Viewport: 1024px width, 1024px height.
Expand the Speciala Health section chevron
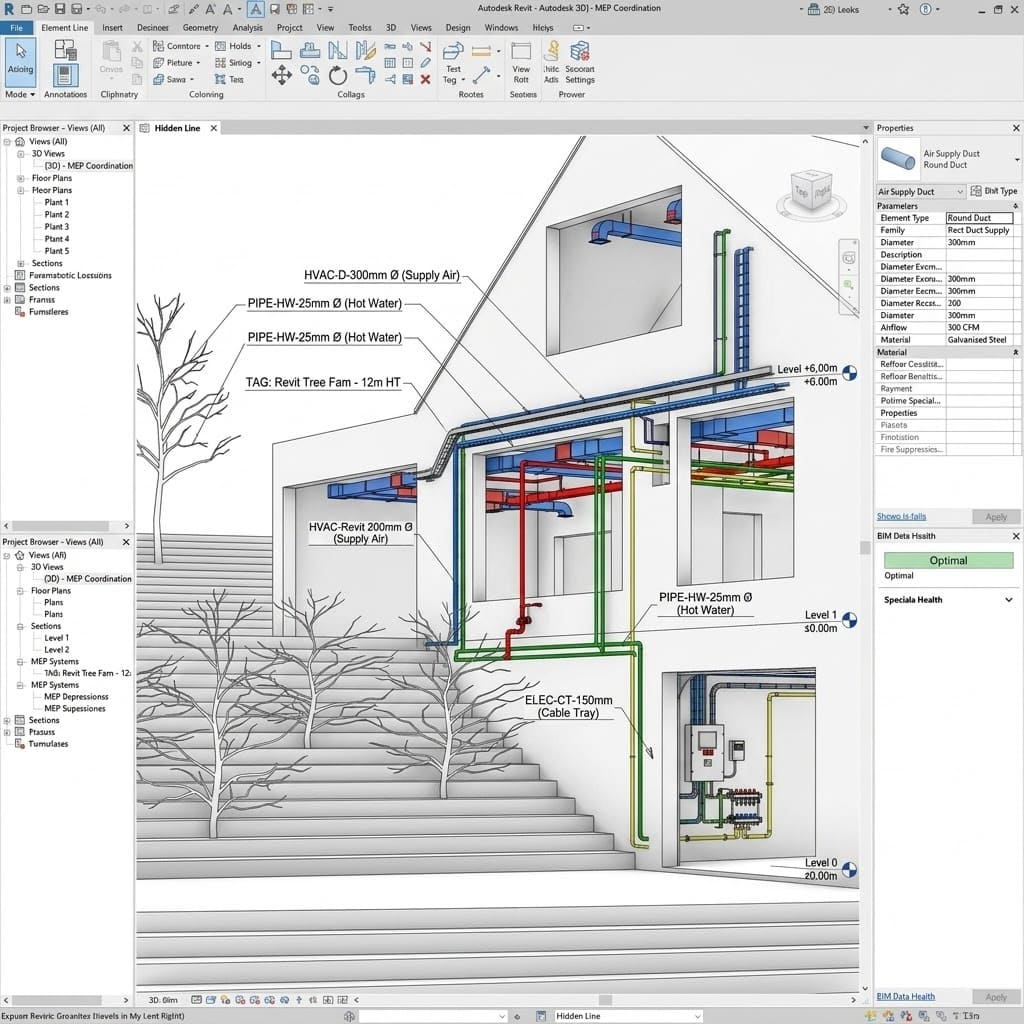pyautogui.click(x=1008, y=600)
